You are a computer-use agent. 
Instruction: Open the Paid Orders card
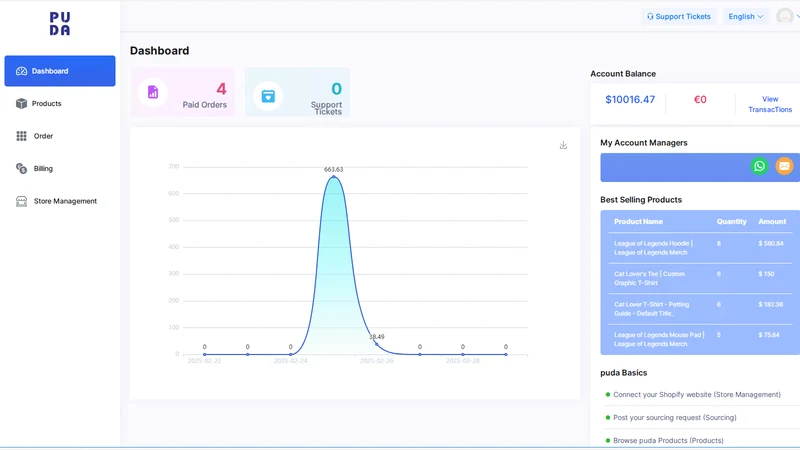click(x=183, y=92)
